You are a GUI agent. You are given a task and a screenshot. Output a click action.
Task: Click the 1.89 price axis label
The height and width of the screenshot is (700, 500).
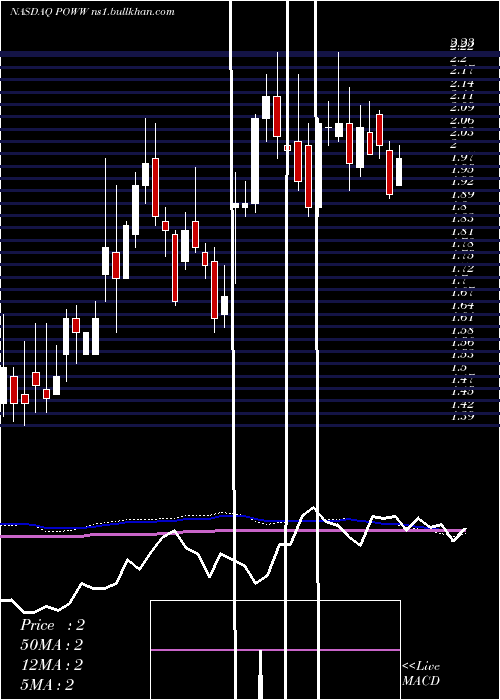point(462,195)
